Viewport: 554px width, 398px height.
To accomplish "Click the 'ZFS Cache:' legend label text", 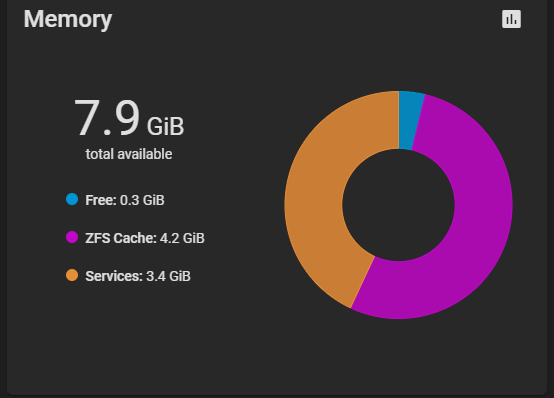I will [x=120, y=238].
